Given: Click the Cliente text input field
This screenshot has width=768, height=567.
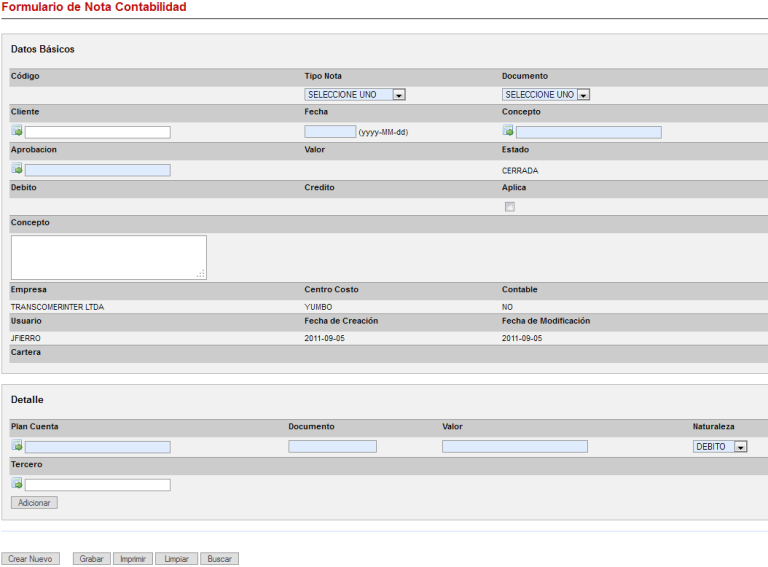Looking at the screenshot, I should pyautogui.click(x=97, y=132).
